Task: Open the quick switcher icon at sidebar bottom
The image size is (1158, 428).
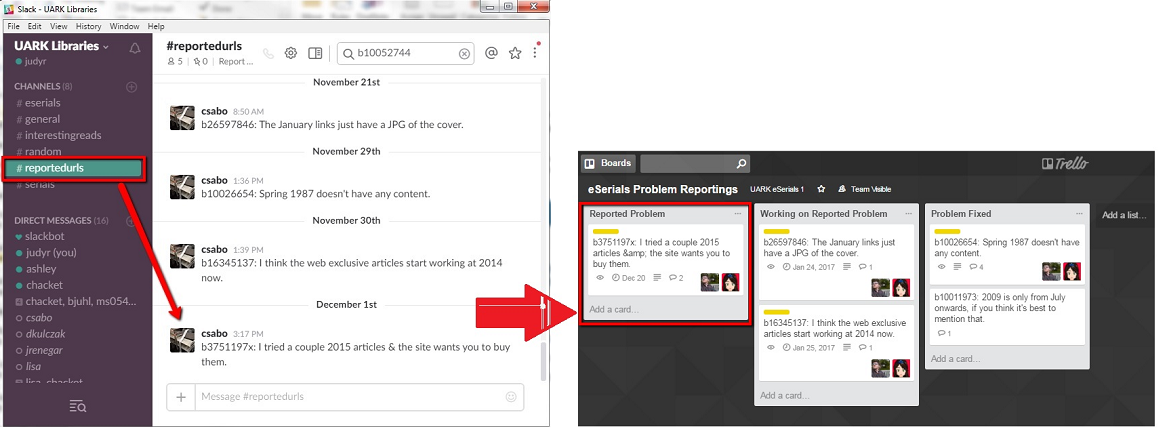Action: (78, 405)
